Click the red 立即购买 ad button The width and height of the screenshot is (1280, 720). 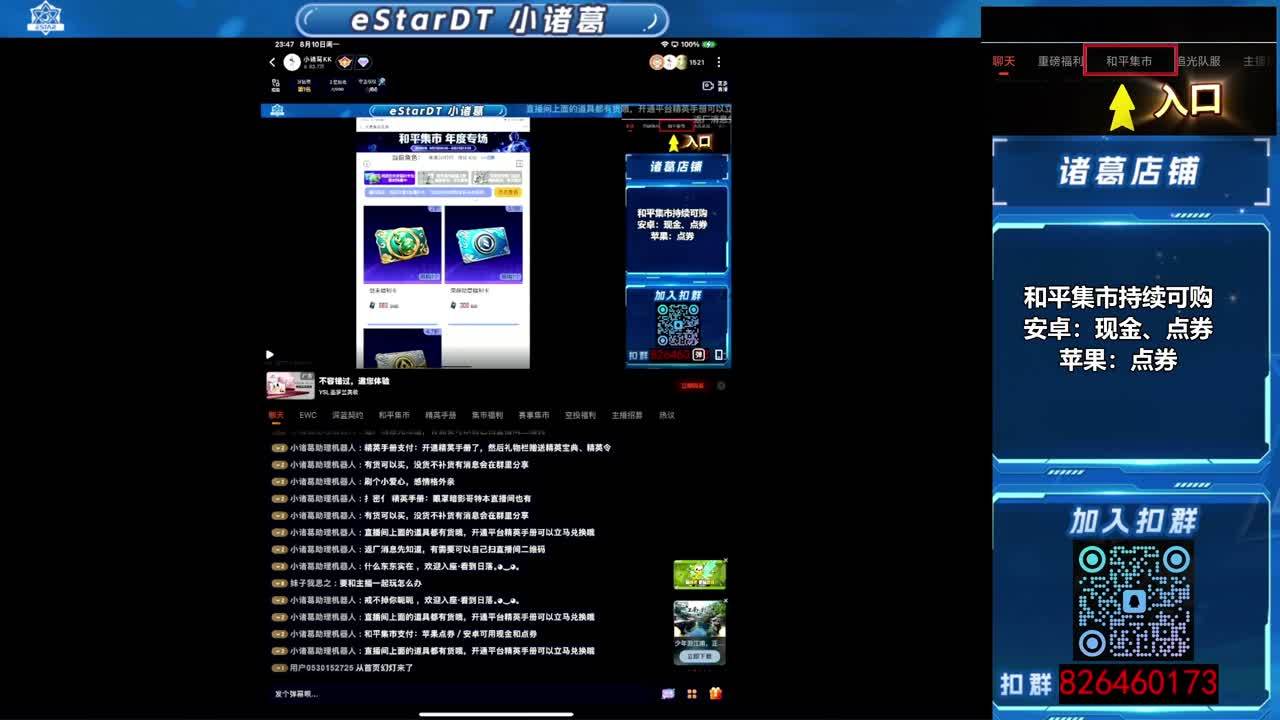click(x=692, y=385)
